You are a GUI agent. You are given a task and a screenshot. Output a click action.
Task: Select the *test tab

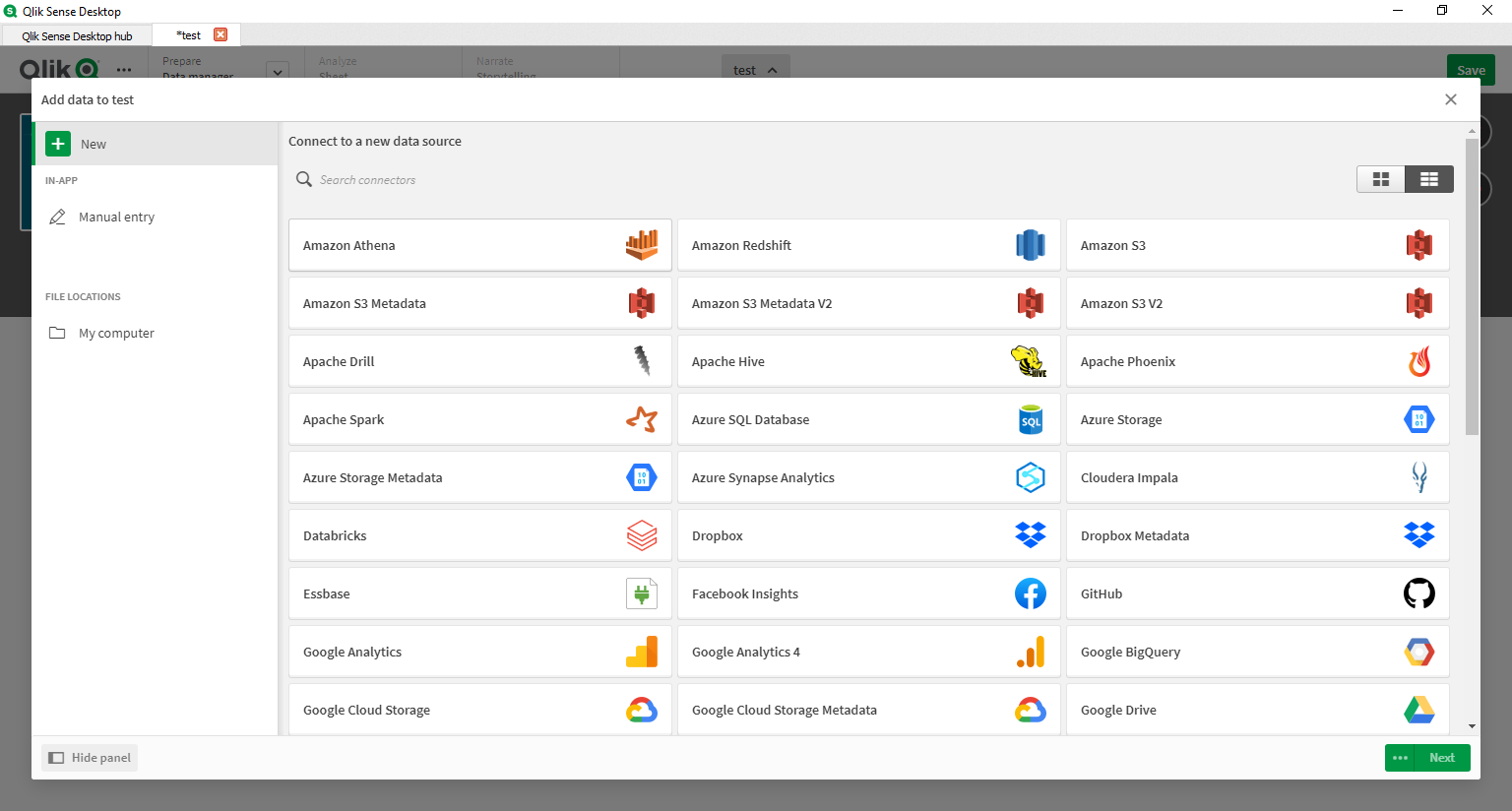188,35
